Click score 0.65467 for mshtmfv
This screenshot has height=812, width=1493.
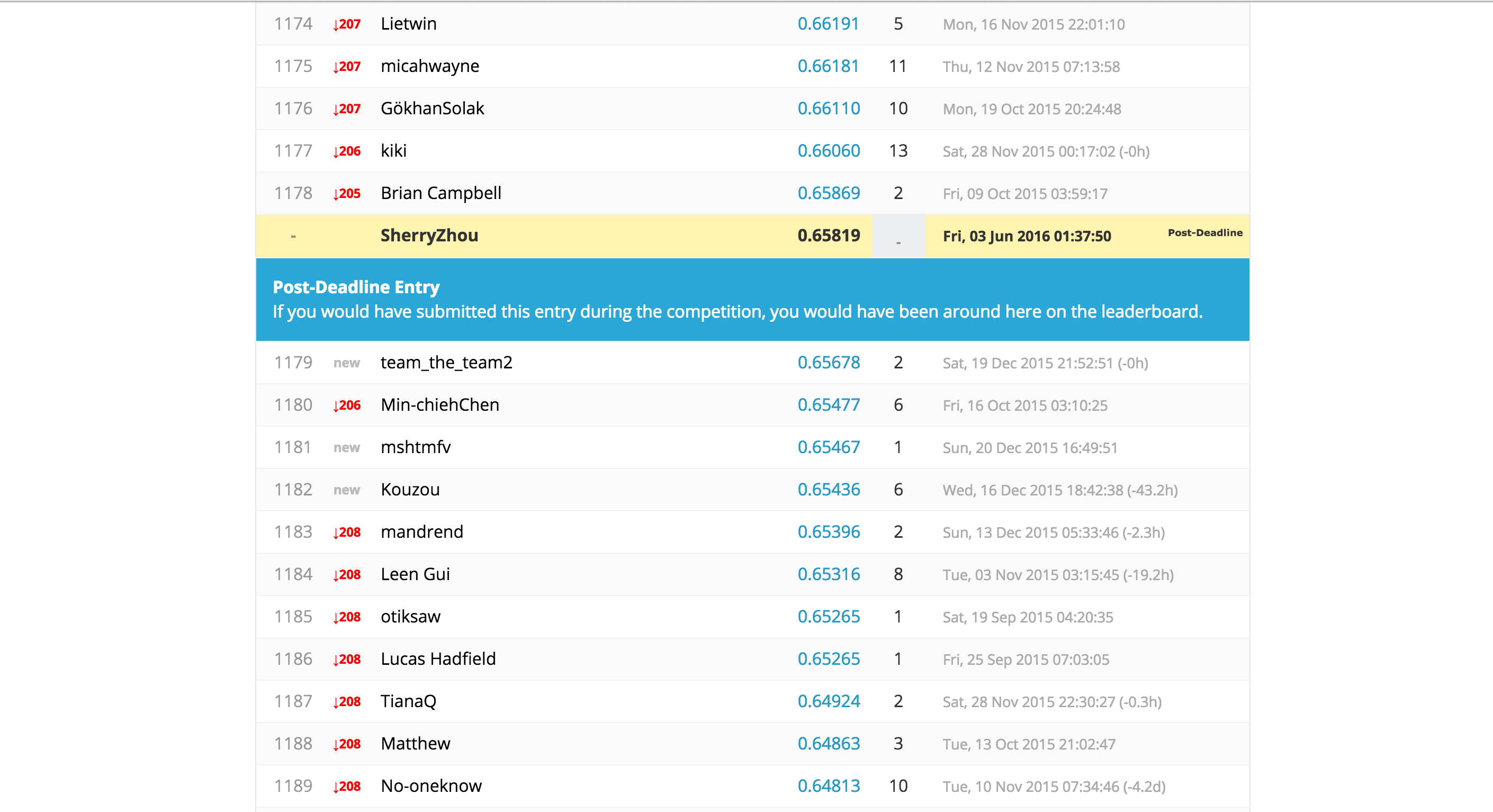[x=828, y=447]
